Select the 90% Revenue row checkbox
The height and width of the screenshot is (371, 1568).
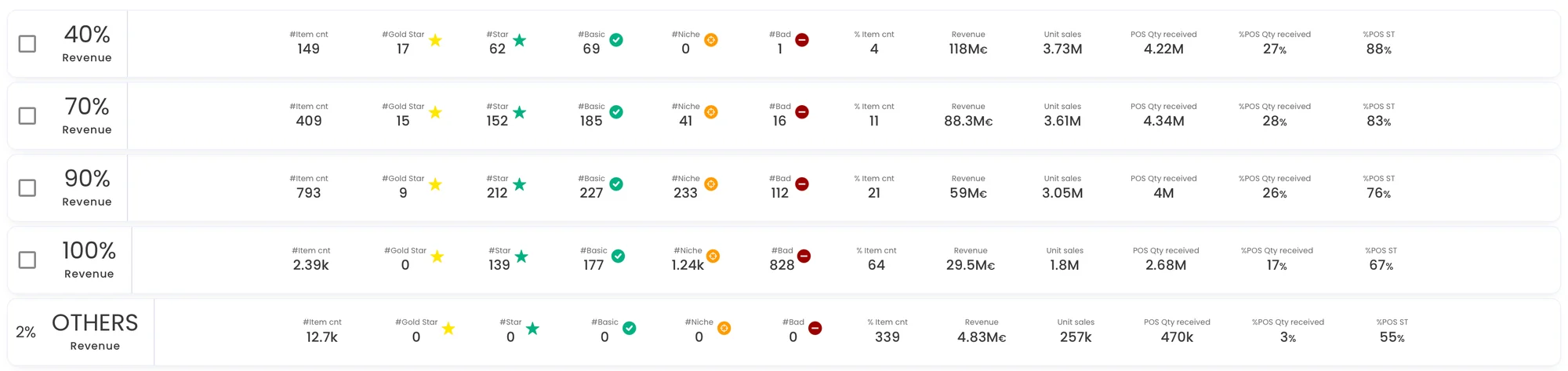coord(27,188)
